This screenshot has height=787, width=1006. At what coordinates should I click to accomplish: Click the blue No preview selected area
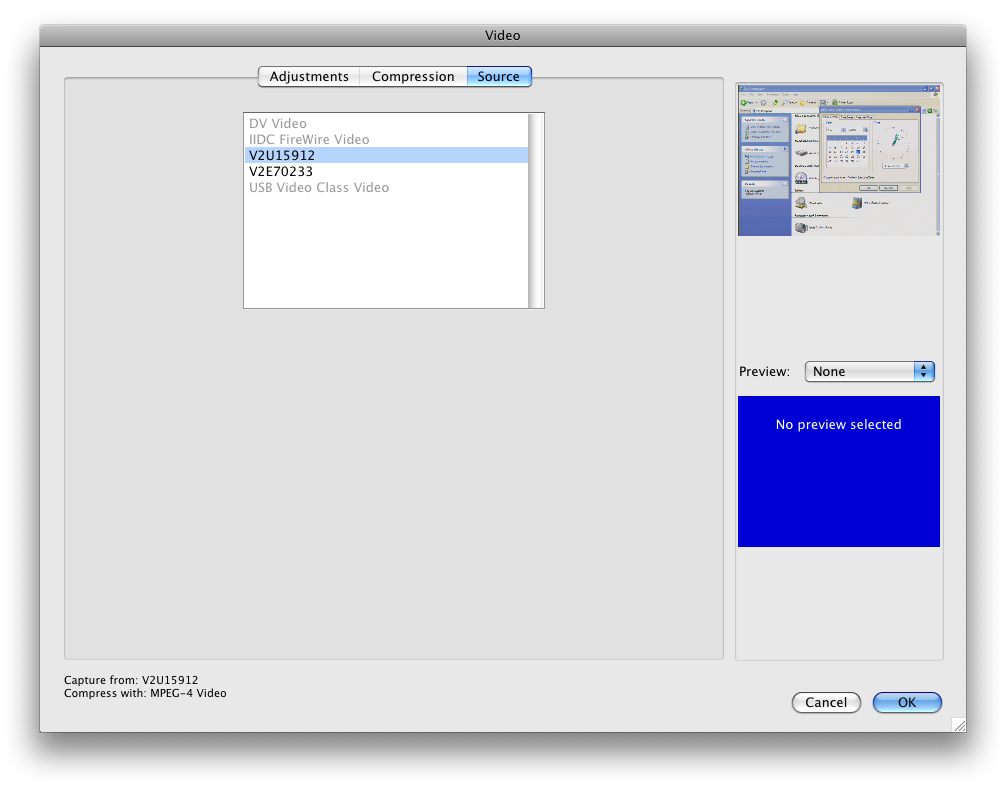[838, 472]
